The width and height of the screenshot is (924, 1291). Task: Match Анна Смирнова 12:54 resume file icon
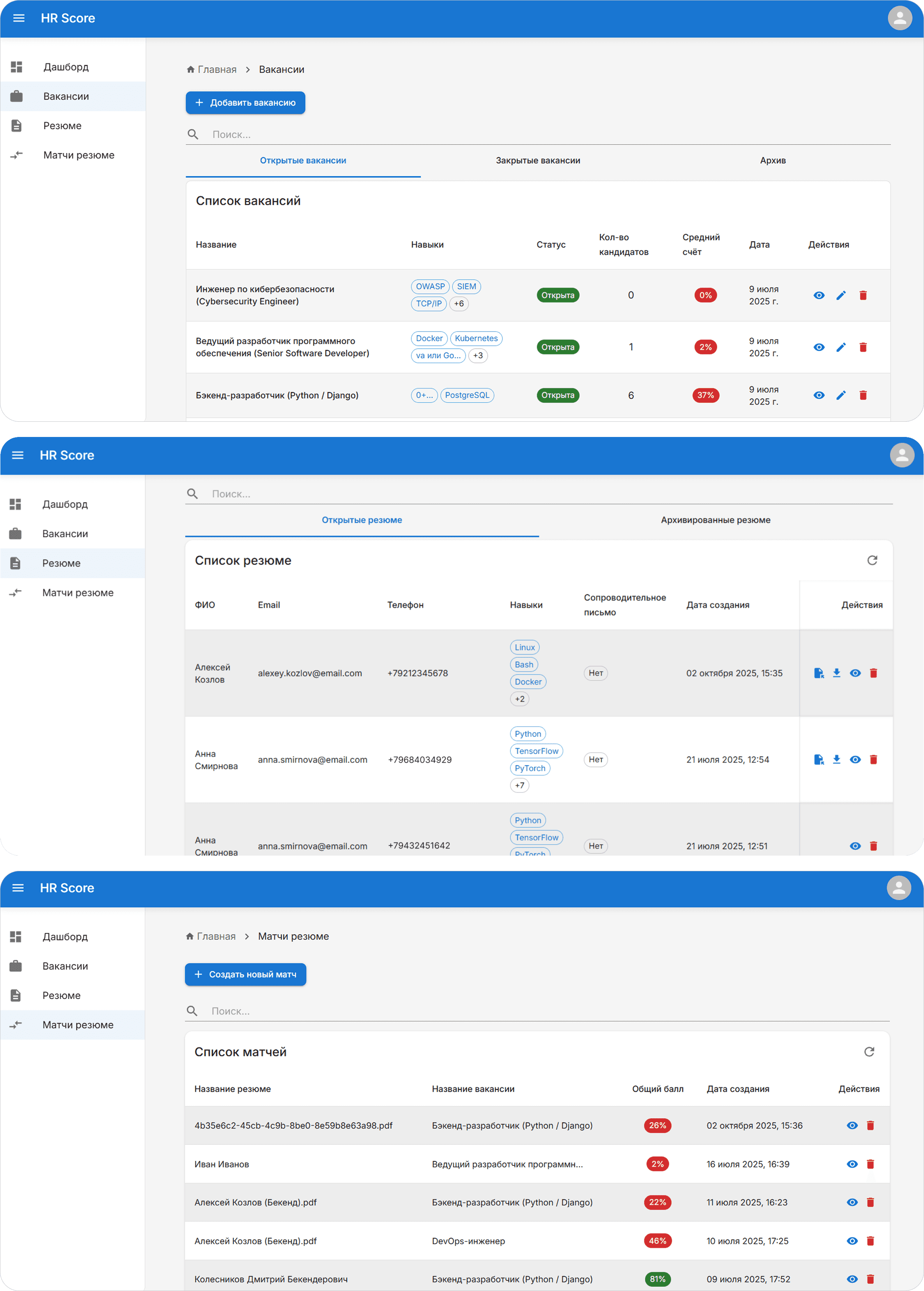pyautogui.click(x=819, y=759)
